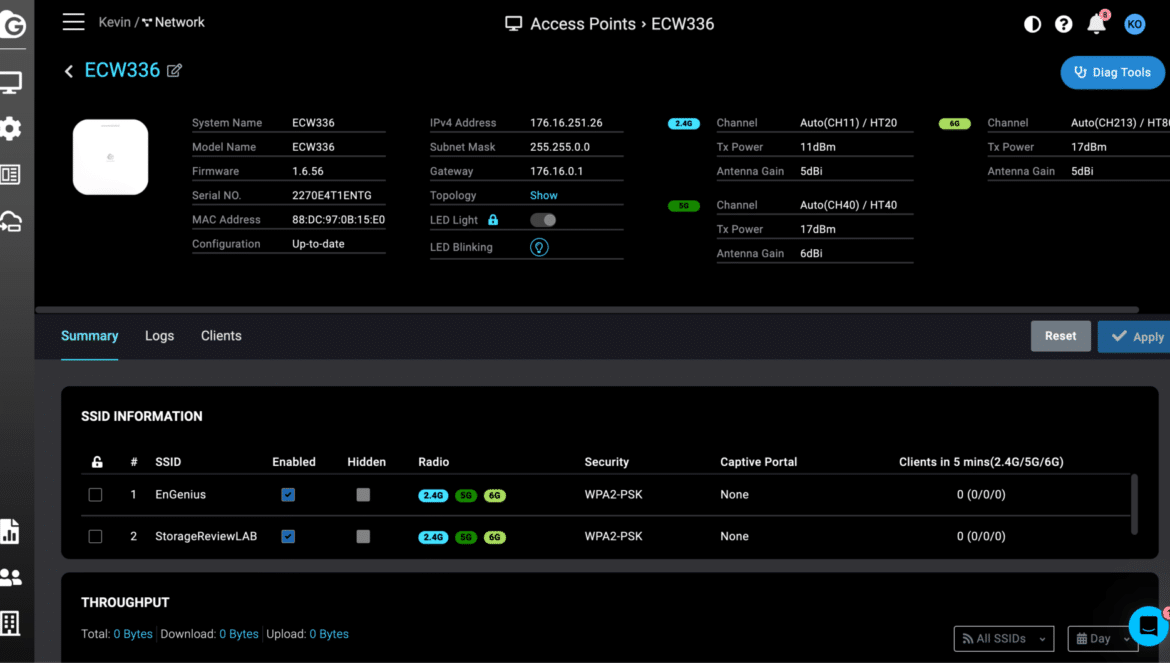Click the LED Light lock icon
The height and width of the screenshot is (663, 1170).
click(x=492, y=220)
